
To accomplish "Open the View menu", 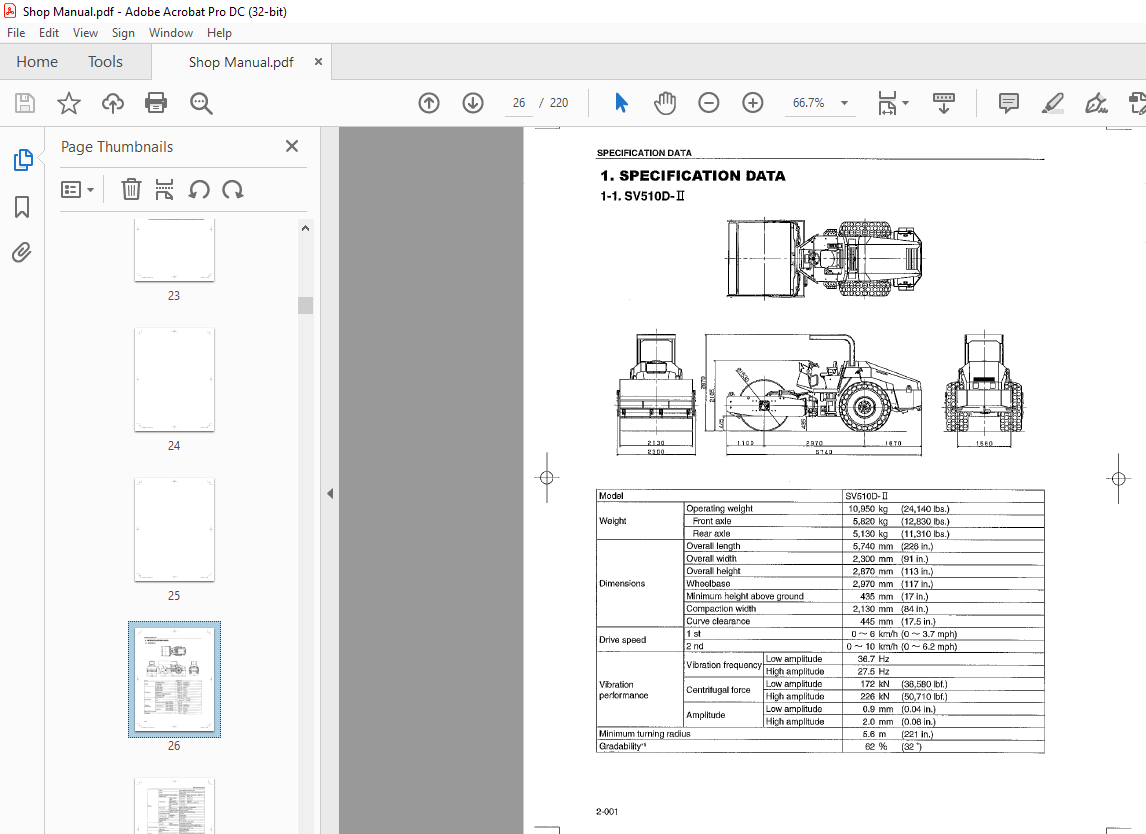I will click(x=85, y=33).
